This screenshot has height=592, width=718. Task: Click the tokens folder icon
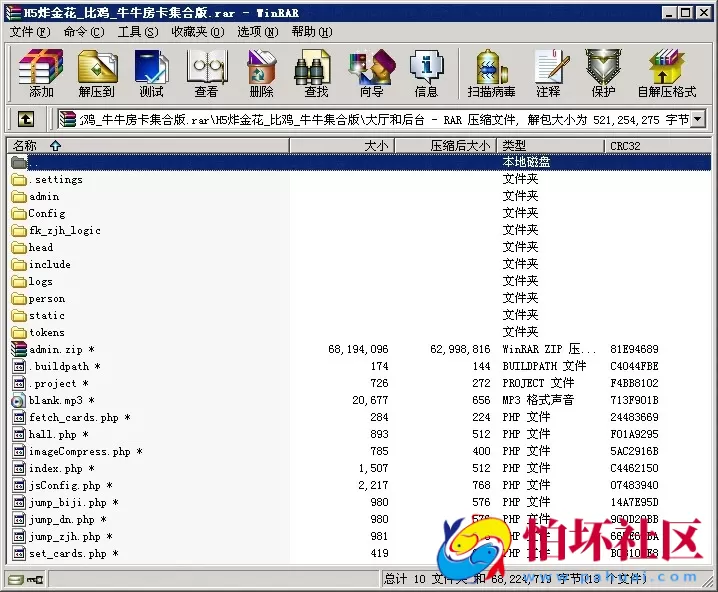click(x=19, y=332)
